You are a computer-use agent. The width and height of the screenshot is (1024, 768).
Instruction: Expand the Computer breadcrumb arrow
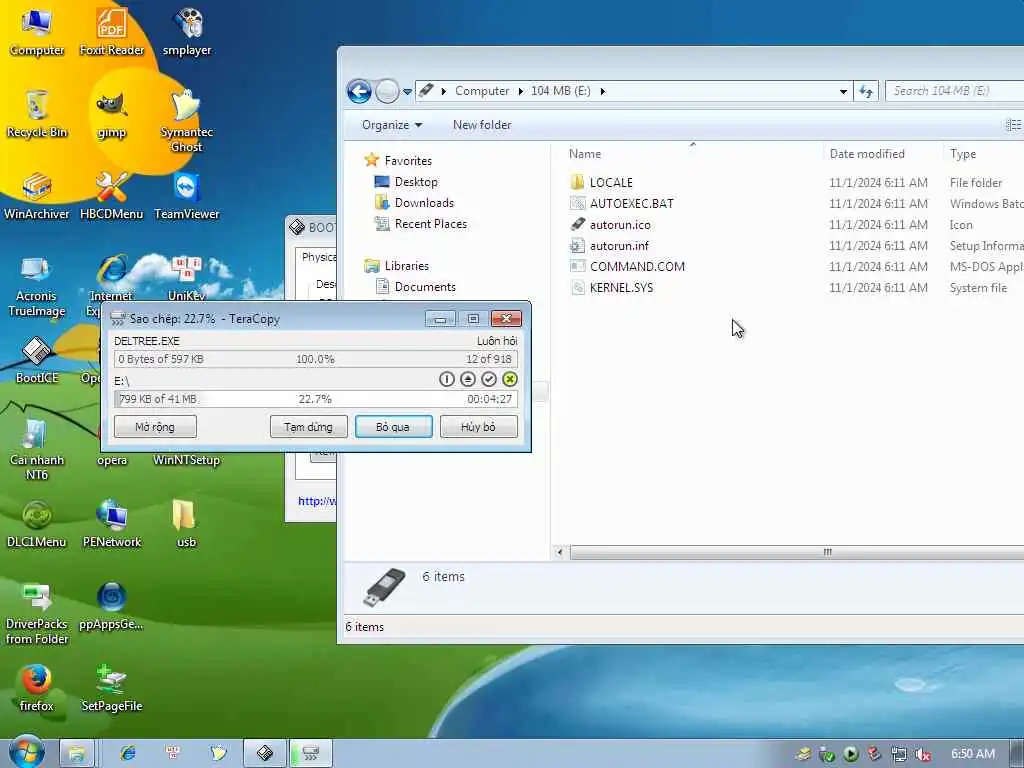point(520,91)
